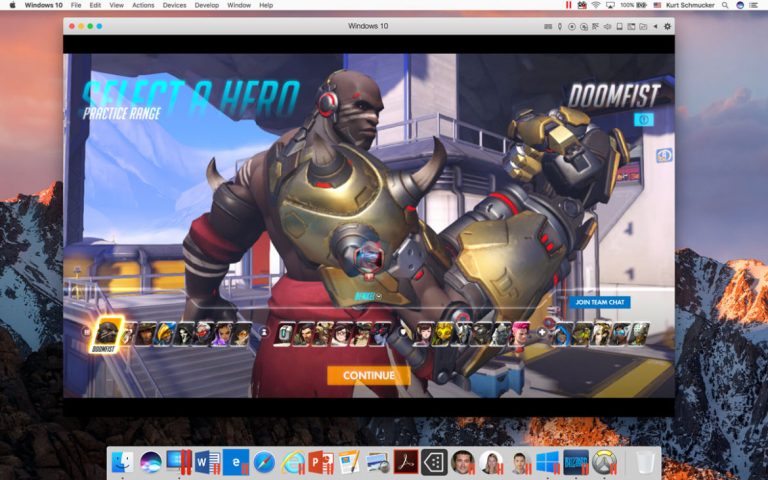This screenshot has width=768, height=480.
Task: Open Overwatch icon in the Dock
Action: [x=604, y=462]
